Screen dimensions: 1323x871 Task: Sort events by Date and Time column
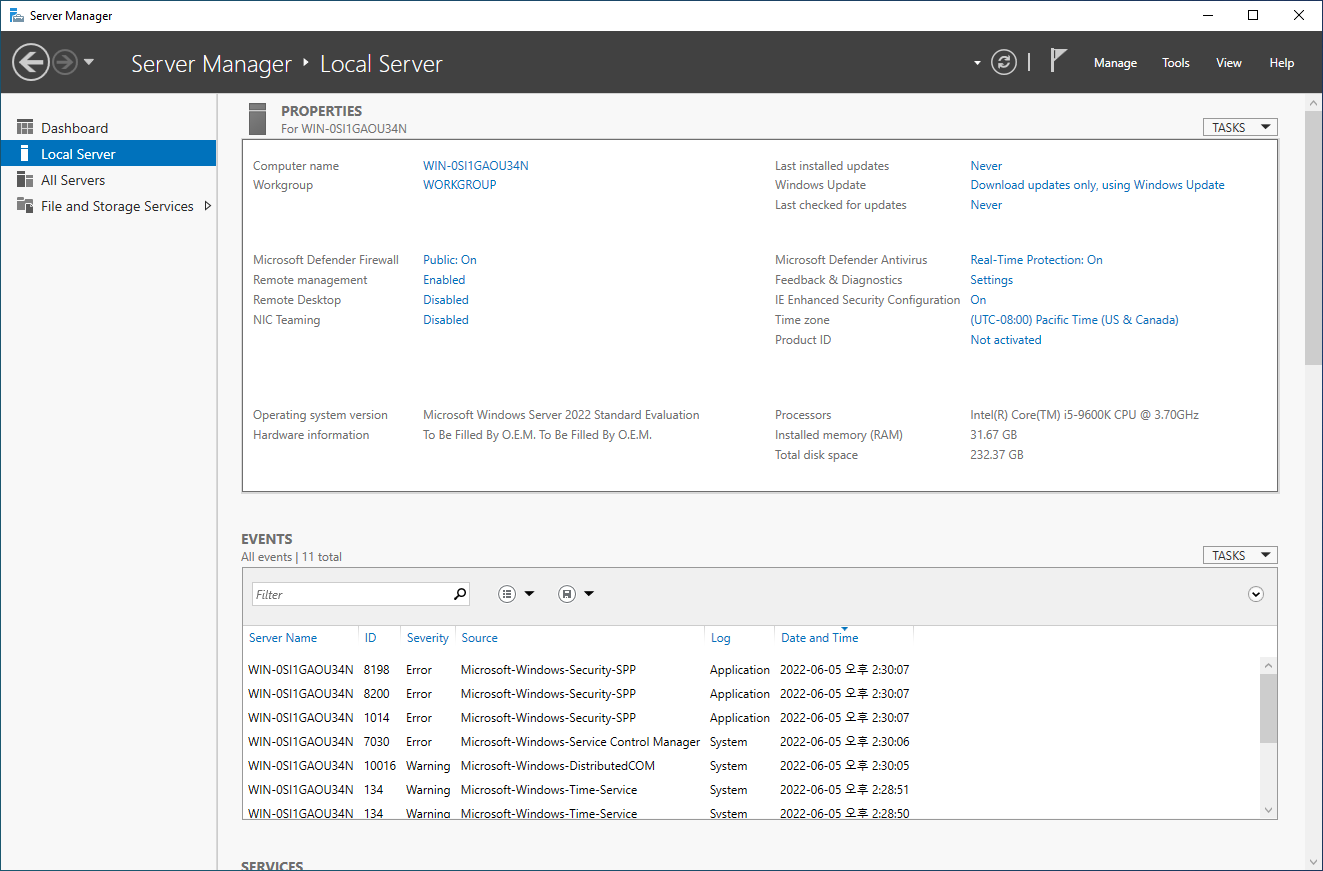(820, 638)
